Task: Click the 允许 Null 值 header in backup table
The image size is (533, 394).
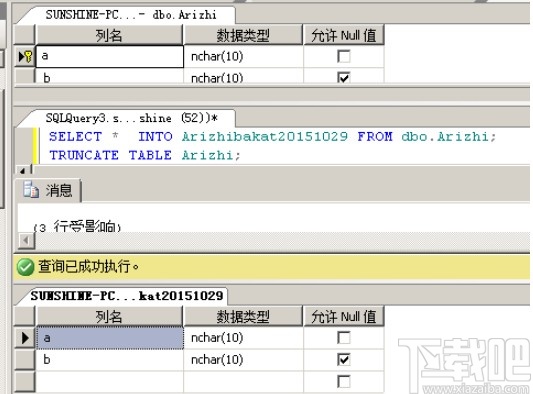Action: [x=344, y=316]
